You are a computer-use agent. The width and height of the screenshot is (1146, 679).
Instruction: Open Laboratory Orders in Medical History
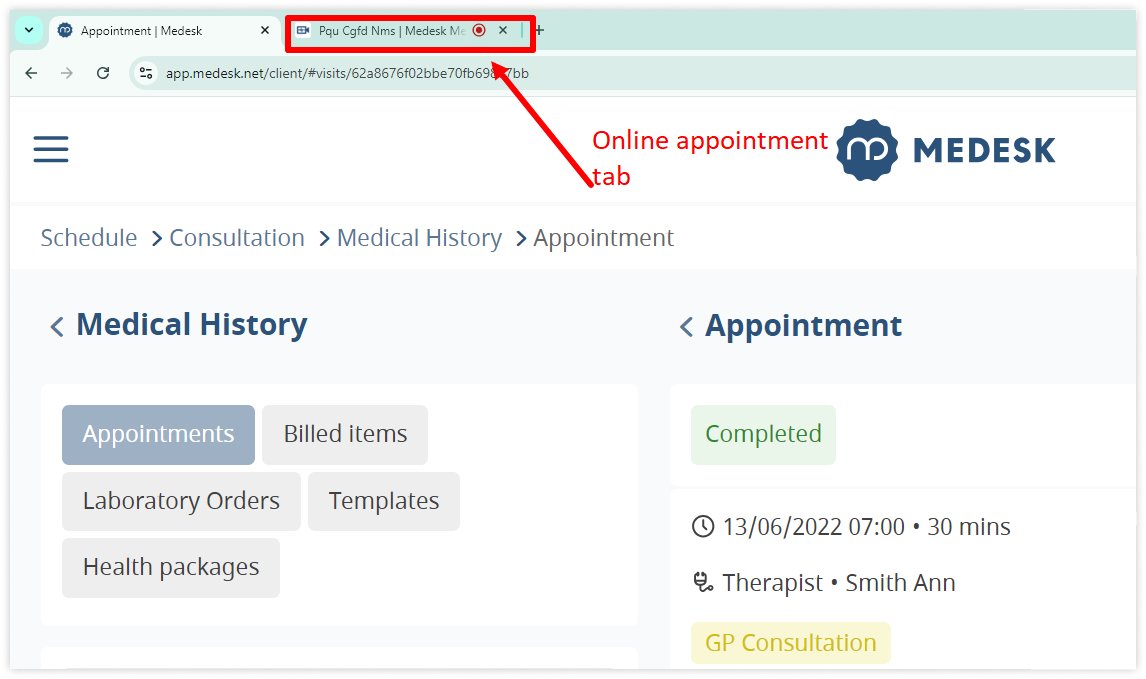[181, 500]
